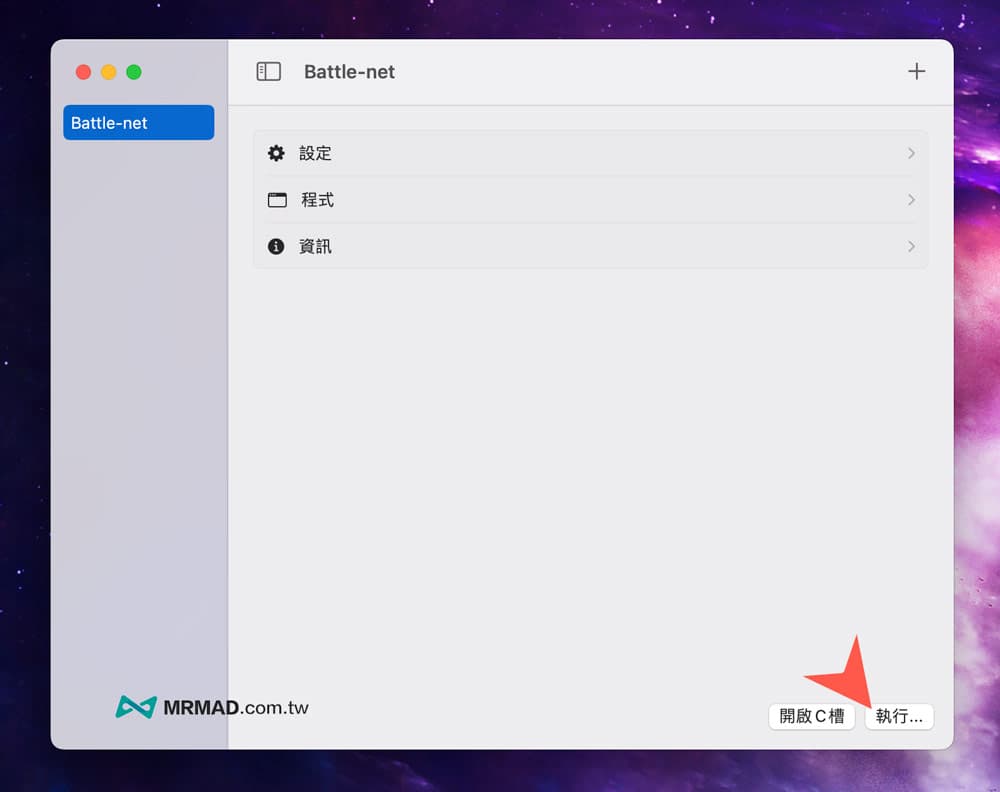The width and height of the screenshot is (1000, 792).
Task: Click the plus icon to add a bottle
Action: point(916,72)
